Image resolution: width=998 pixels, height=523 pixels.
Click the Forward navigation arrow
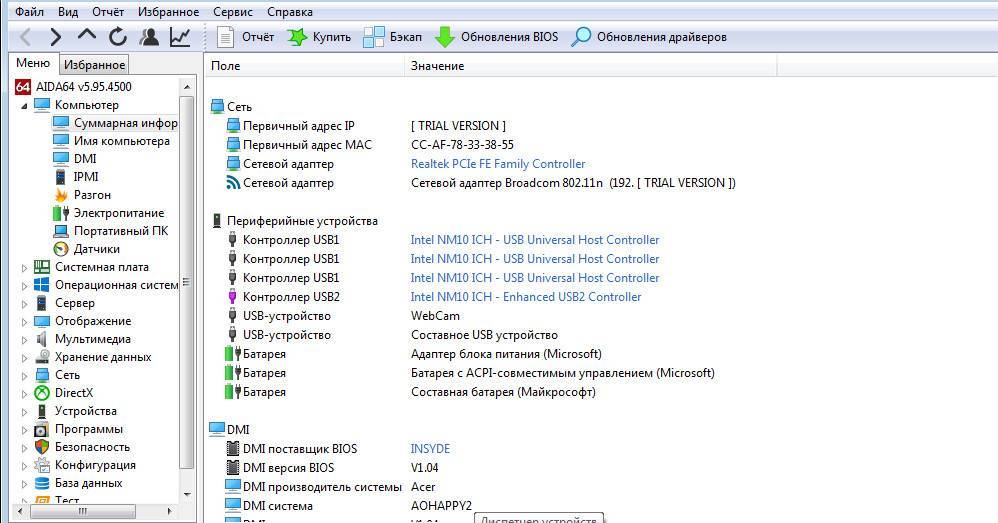pos(55,37)
